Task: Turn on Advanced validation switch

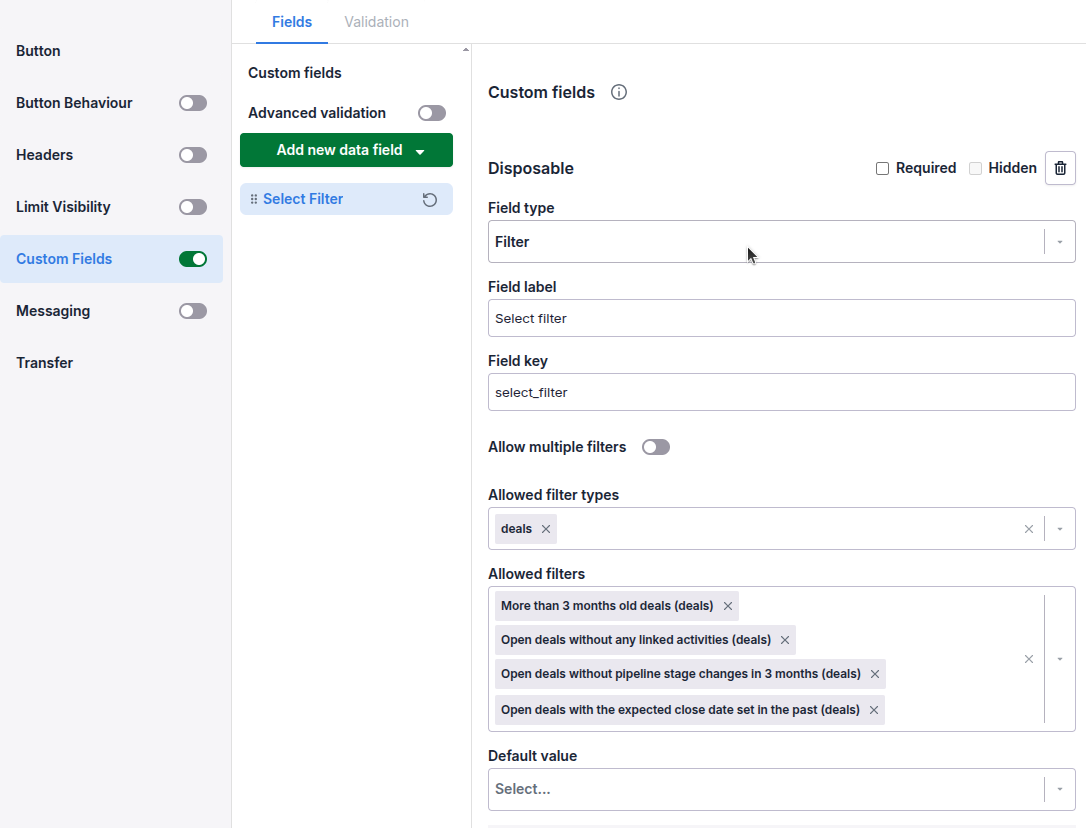Action: coord(431,113)
